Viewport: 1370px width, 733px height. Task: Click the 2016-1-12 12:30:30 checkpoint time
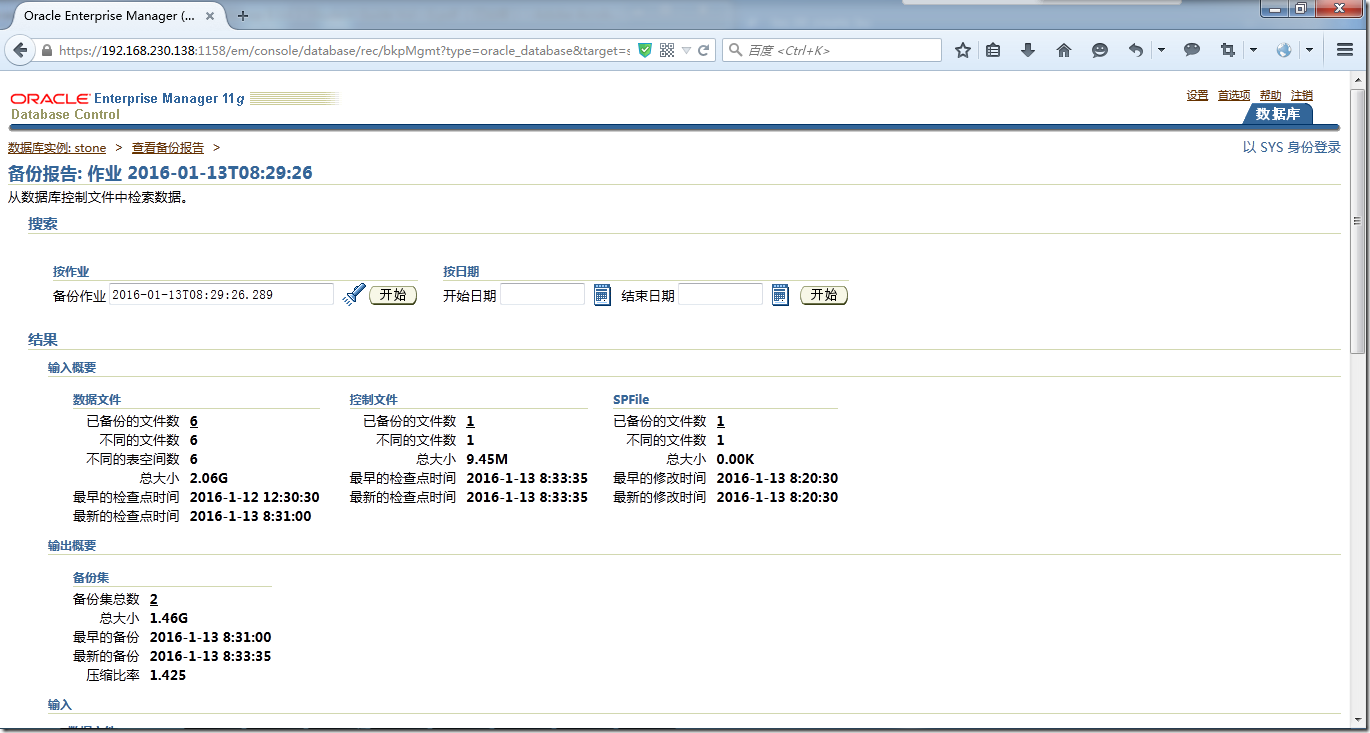click(254, 497)
